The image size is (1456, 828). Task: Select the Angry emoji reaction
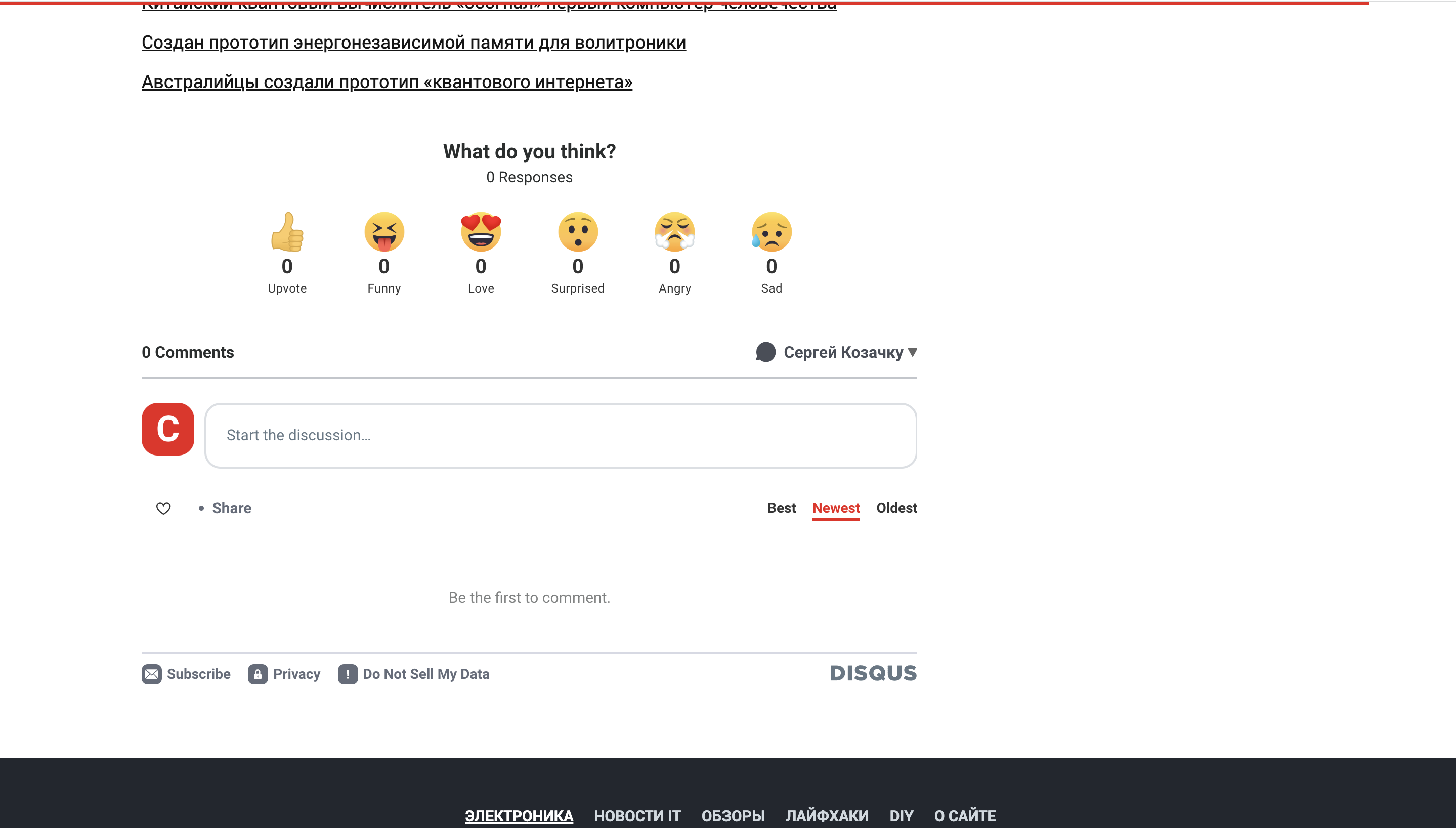pos(674,232)
